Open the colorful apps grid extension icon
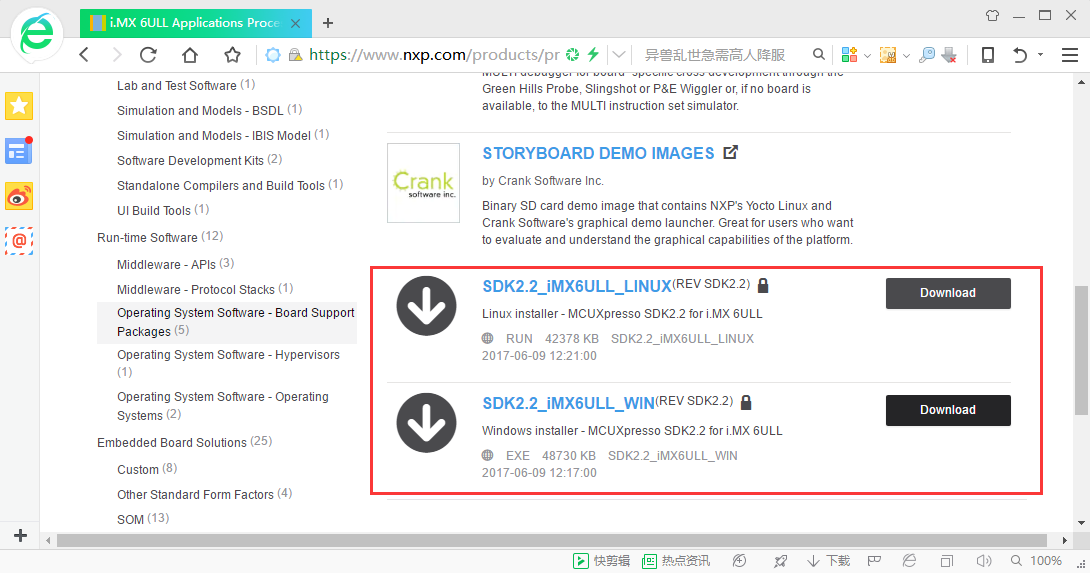 (x=849, y=54)
